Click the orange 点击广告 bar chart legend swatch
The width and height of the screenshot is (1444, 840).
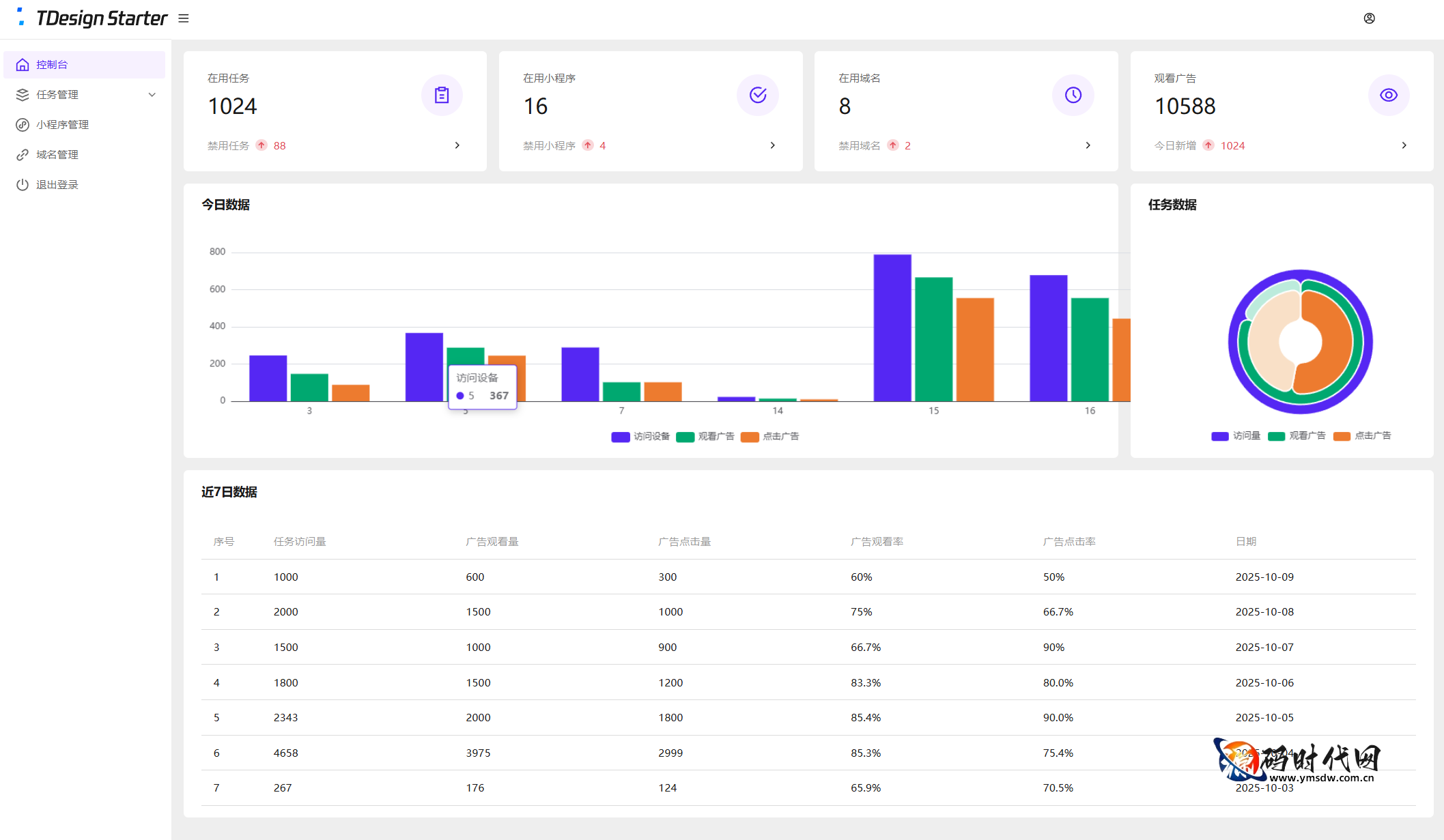click(x=750, y=437)
